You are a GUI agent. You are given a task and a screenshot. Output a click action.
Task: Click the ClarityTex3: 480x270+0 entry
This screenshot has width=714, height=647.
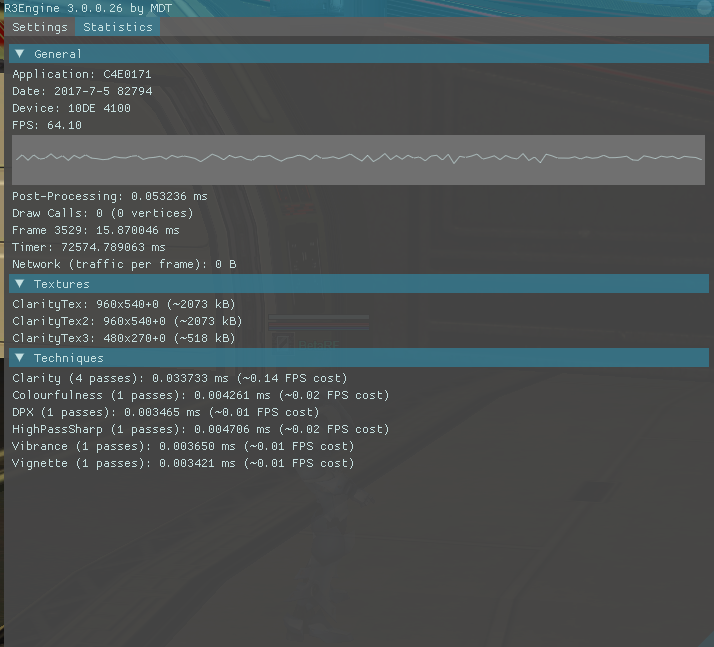tap(123, 338)
